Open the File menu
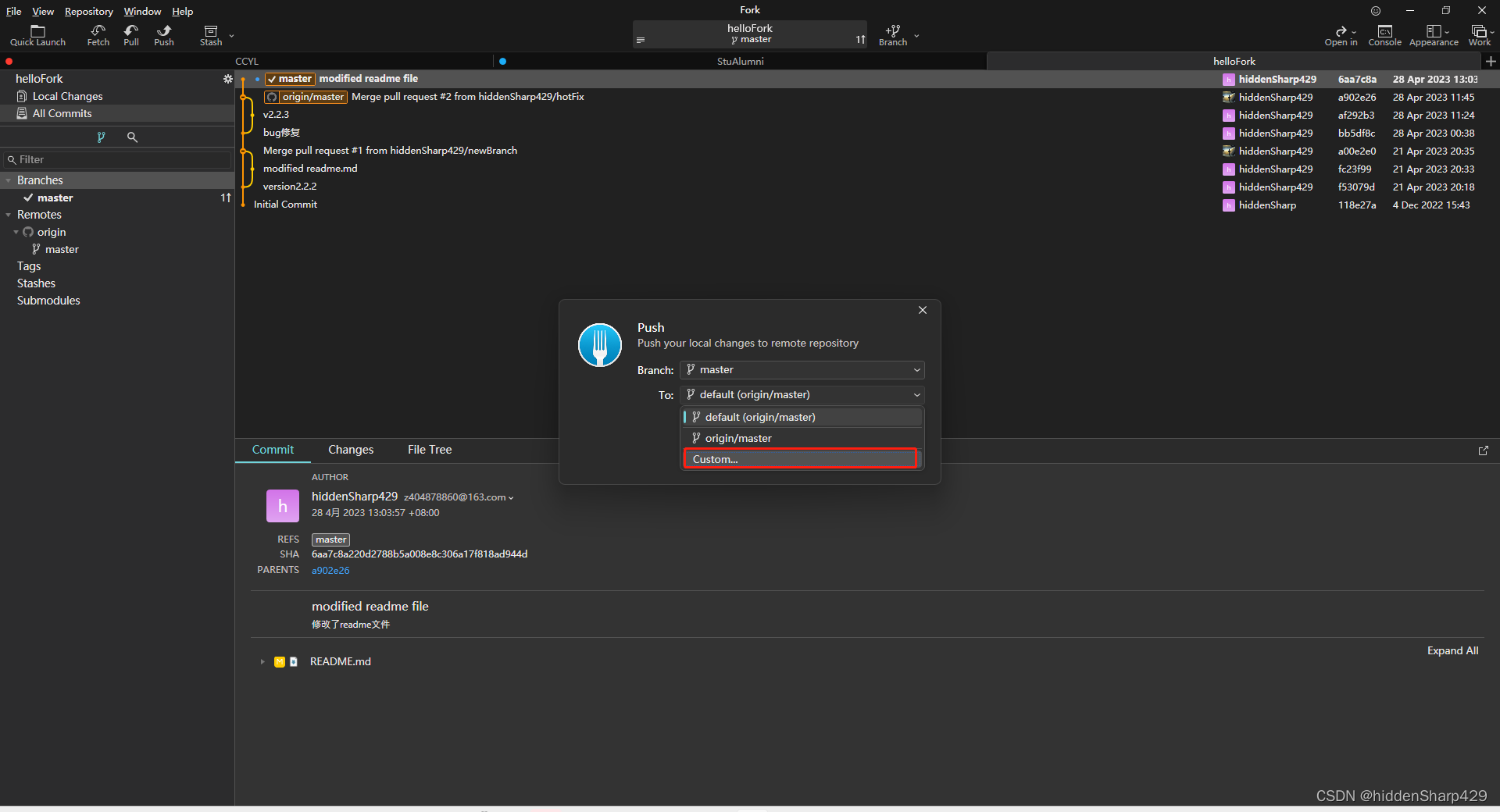 coord(13,11)
